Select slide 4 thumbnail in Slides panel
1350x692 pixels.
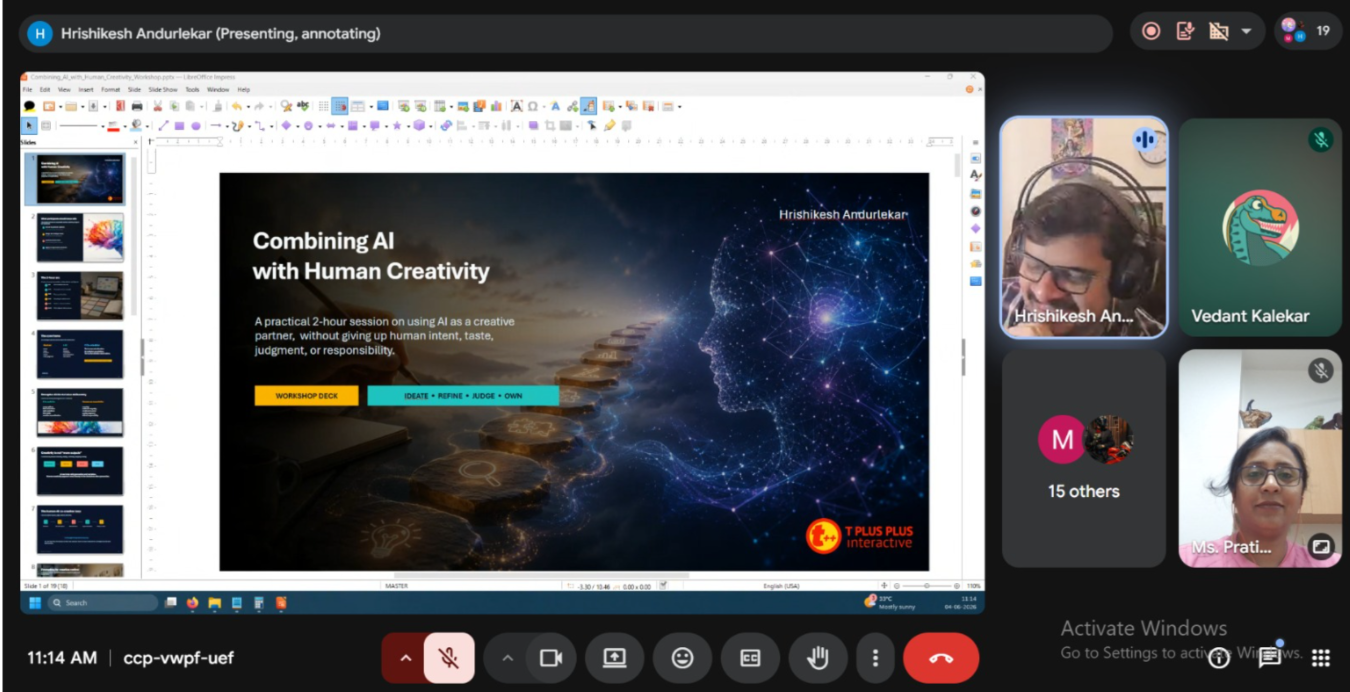pyautogui.click(x=80, y=354)
